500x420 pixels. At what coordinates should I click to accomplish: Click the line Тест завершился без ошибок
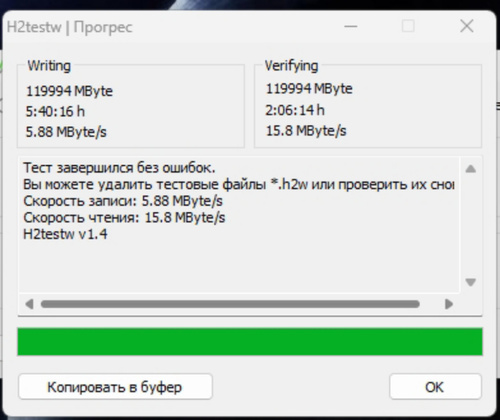click(119, 167)
